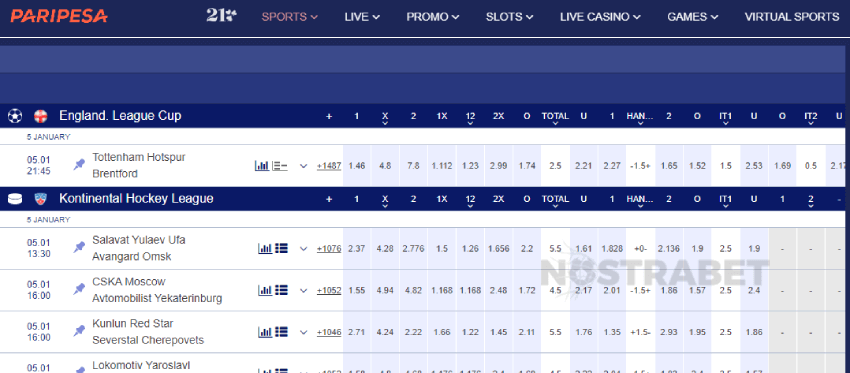Select 2X odds 2.99 for Tottenham match

click(x=499, y=166)
